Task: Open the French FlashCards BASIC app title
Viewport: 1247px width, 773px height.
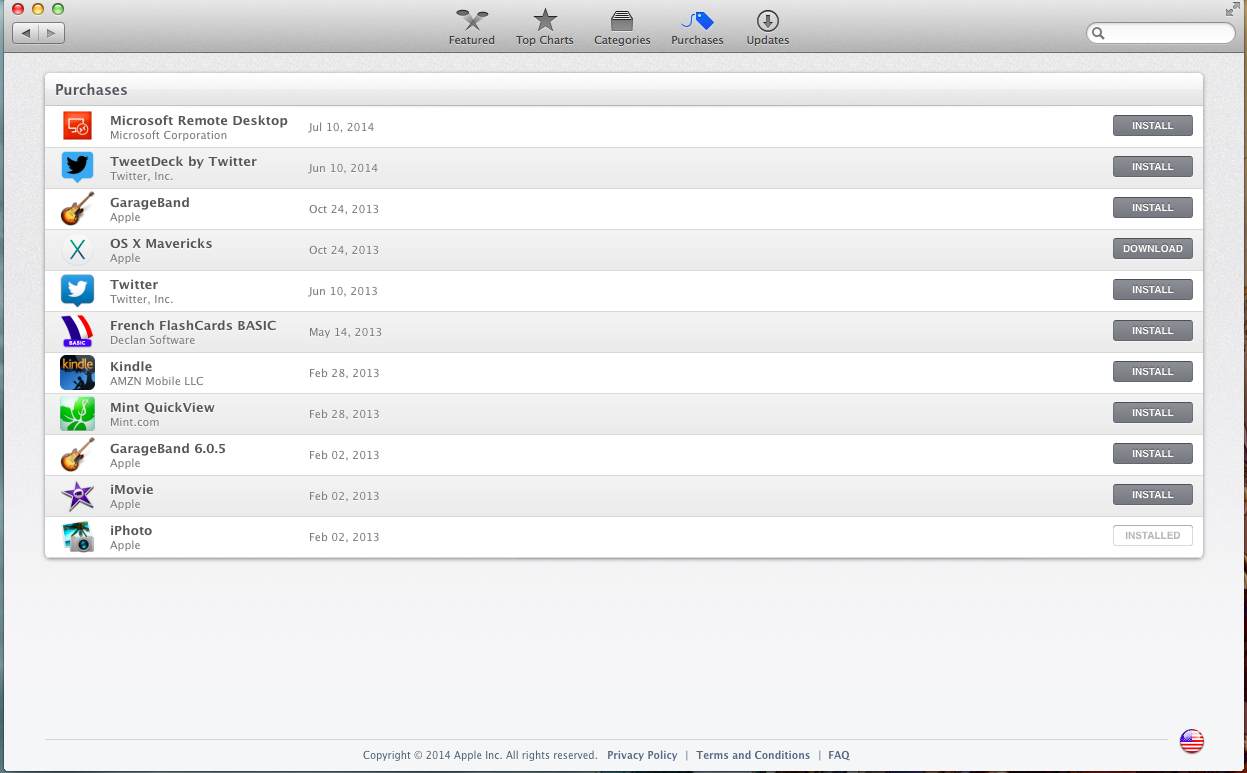Action: pyautogui.click(x=193, y=325)
